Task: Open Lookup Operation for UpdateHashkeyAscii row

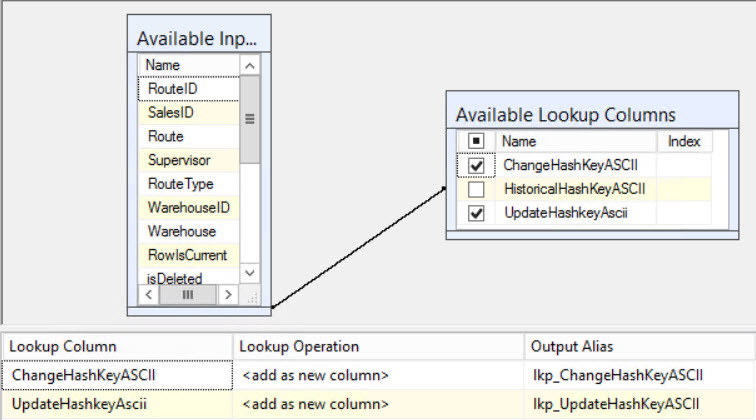Action: (x=378, y=403)
